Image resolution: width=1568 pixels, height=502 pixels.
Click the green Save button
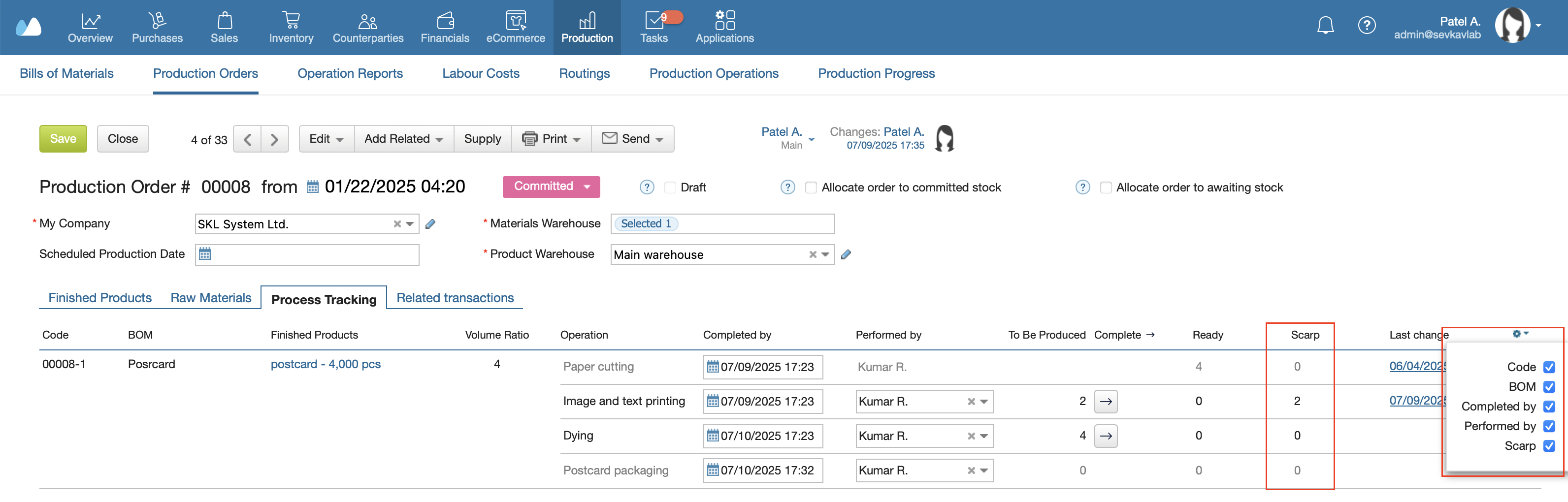[64, 139]
